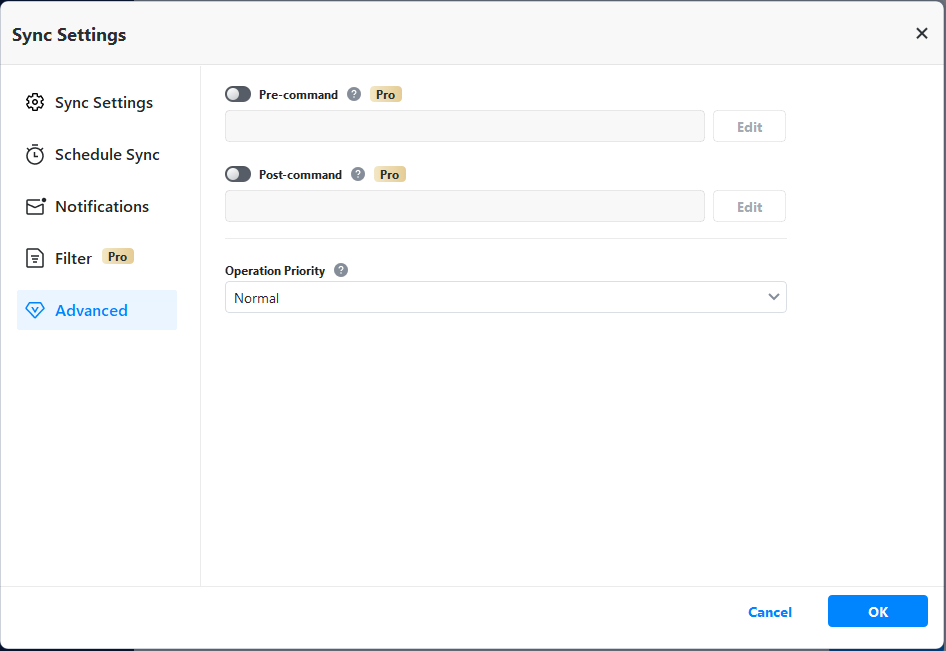
Task: Click the Filter document icon
Action: (x=35, y=259)
